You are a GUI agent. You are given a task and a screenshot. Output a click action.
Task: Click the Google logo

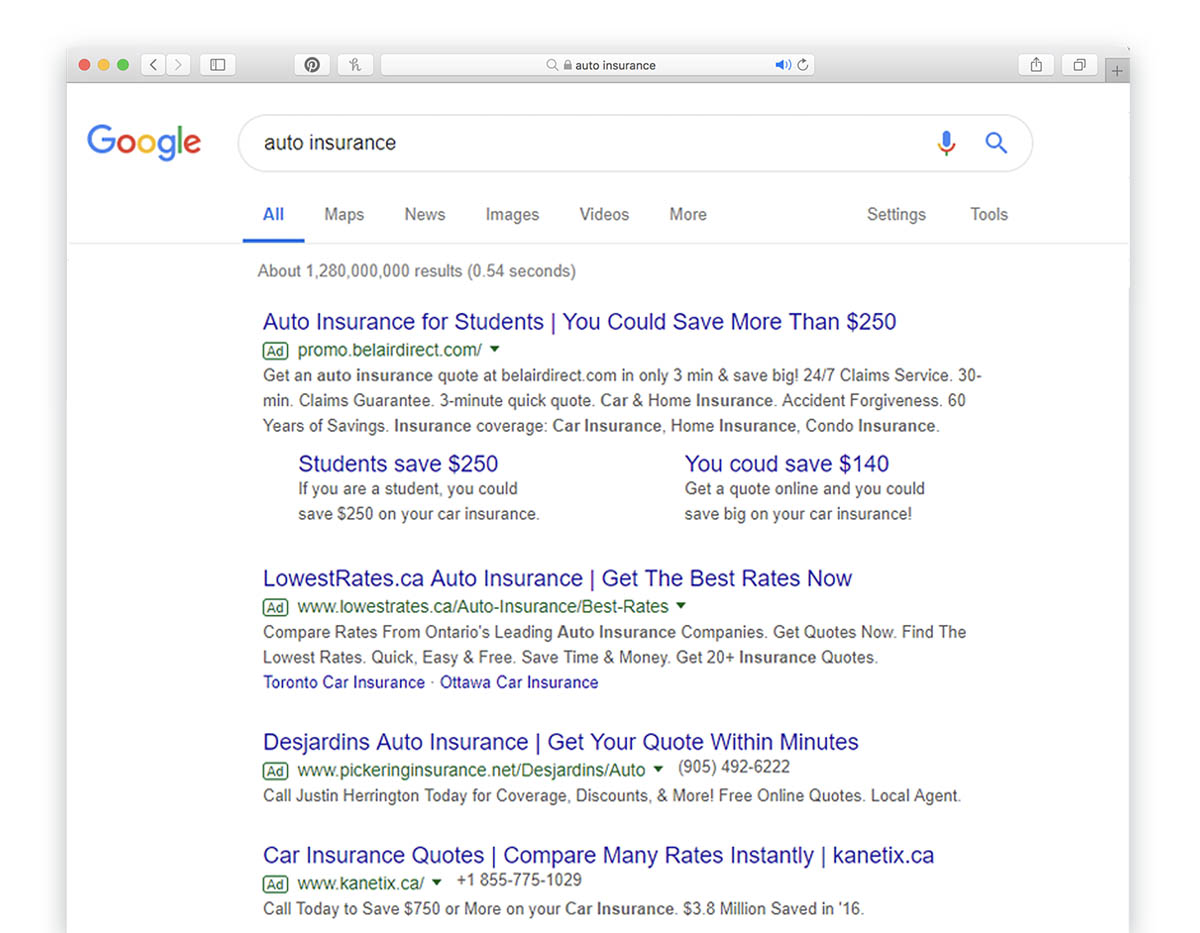tap(144, 142)
